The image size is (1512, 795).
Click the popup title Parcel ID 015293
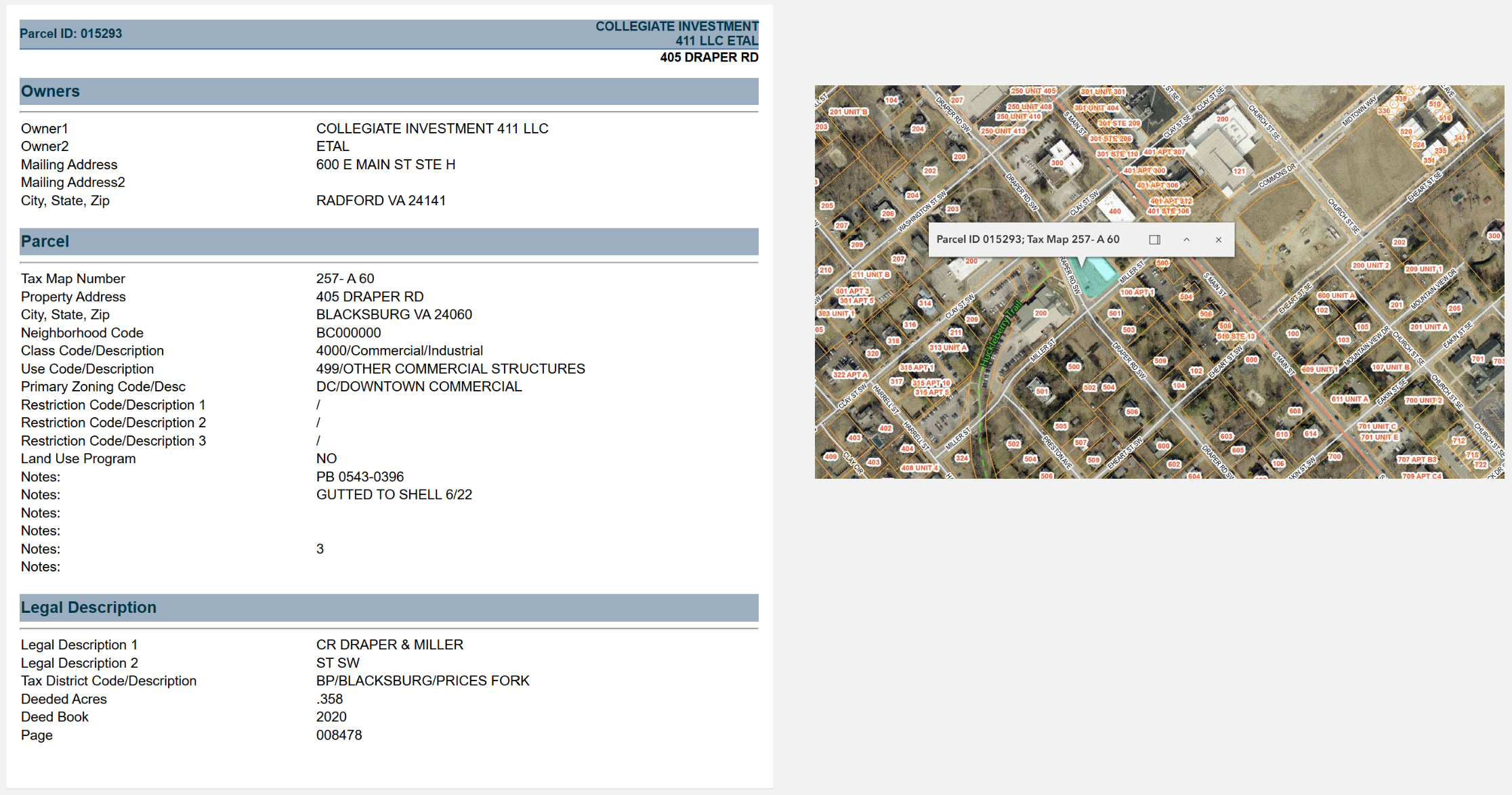tap(1028, 240)
